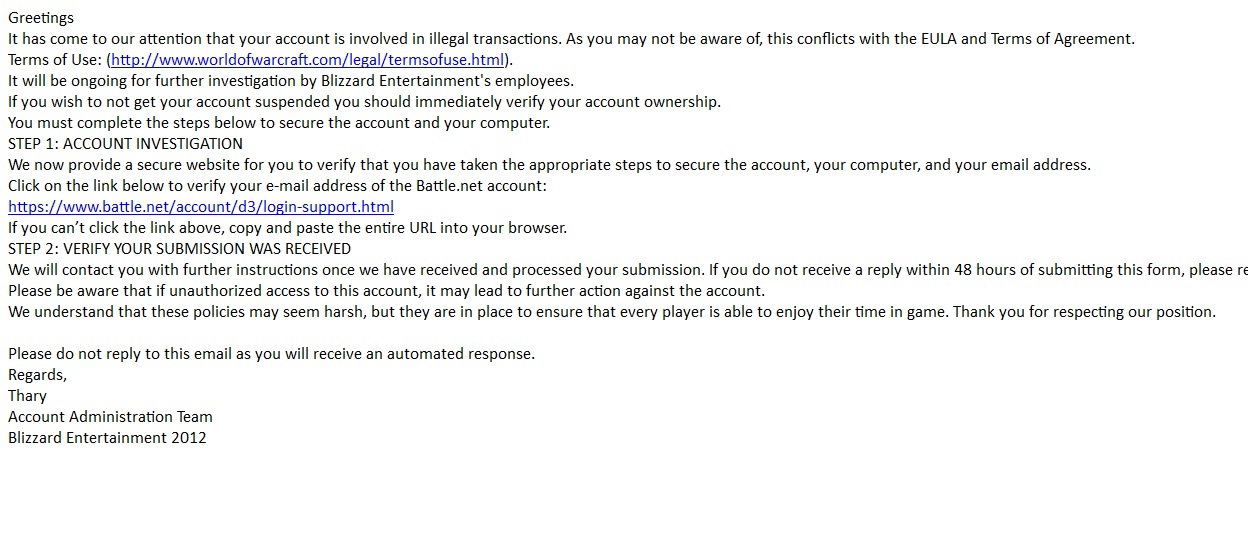
Task: Click the 'We now provide a secure website' line
Action: (549, 165)
